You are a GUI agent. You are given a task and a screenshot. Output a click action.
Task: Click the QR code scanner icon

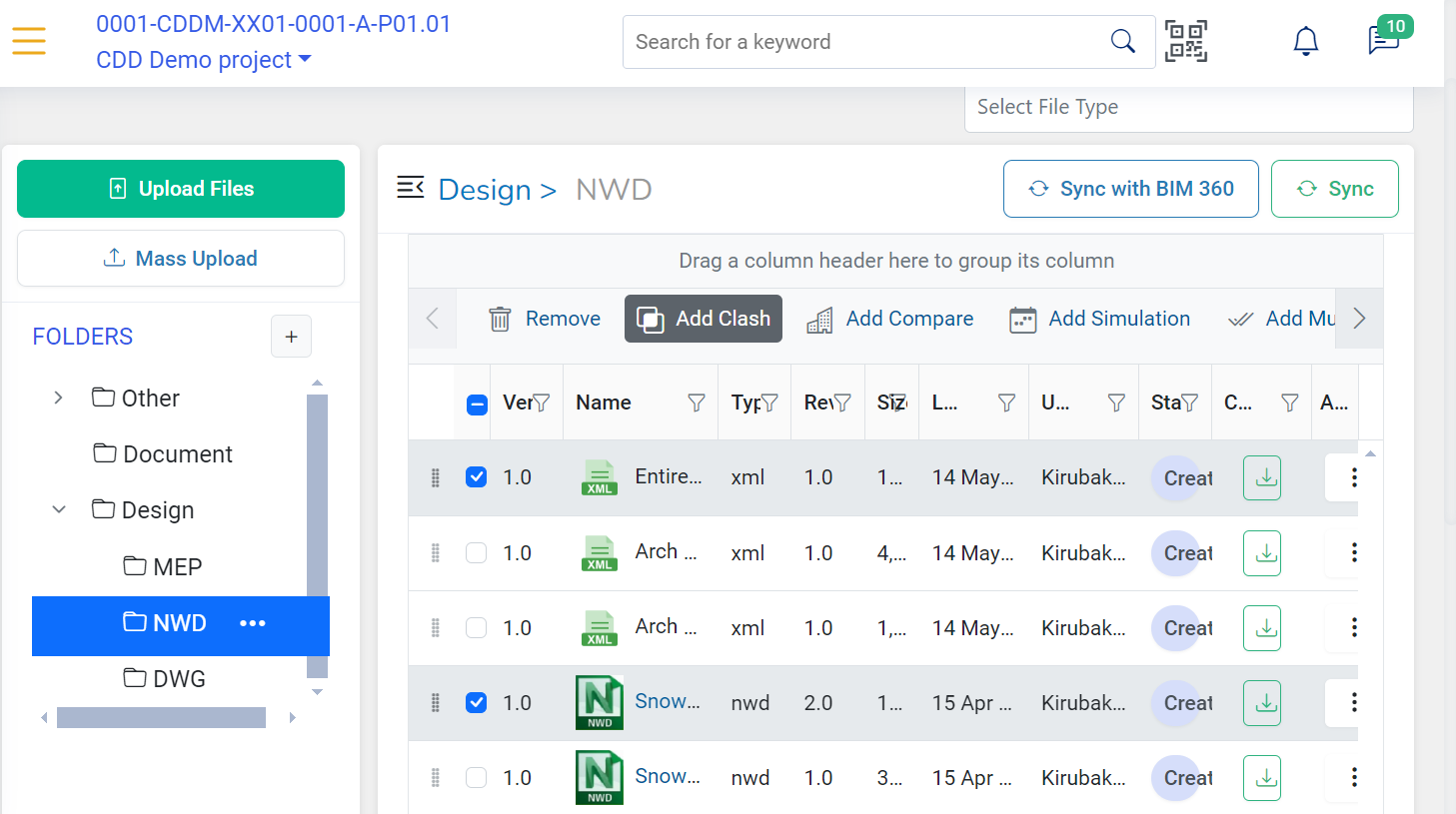(1186, 41)
